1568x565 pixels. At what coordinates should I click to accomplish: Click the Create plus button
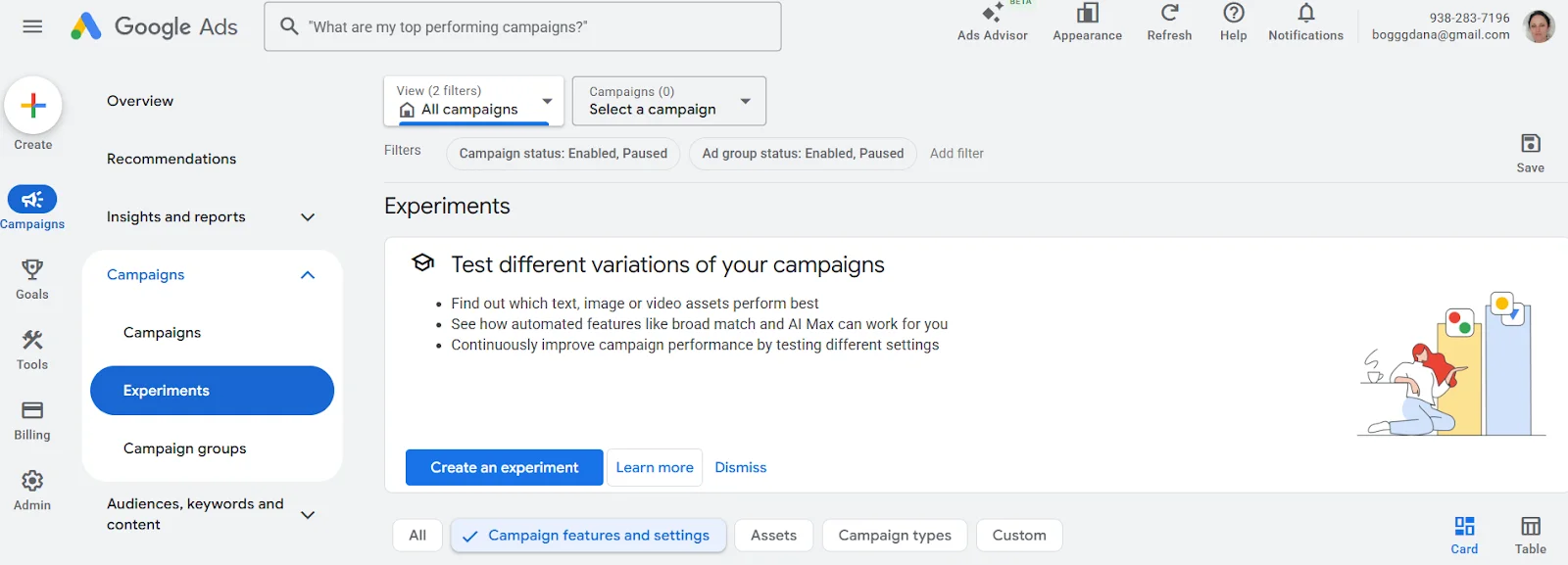[x=33, y=106]
